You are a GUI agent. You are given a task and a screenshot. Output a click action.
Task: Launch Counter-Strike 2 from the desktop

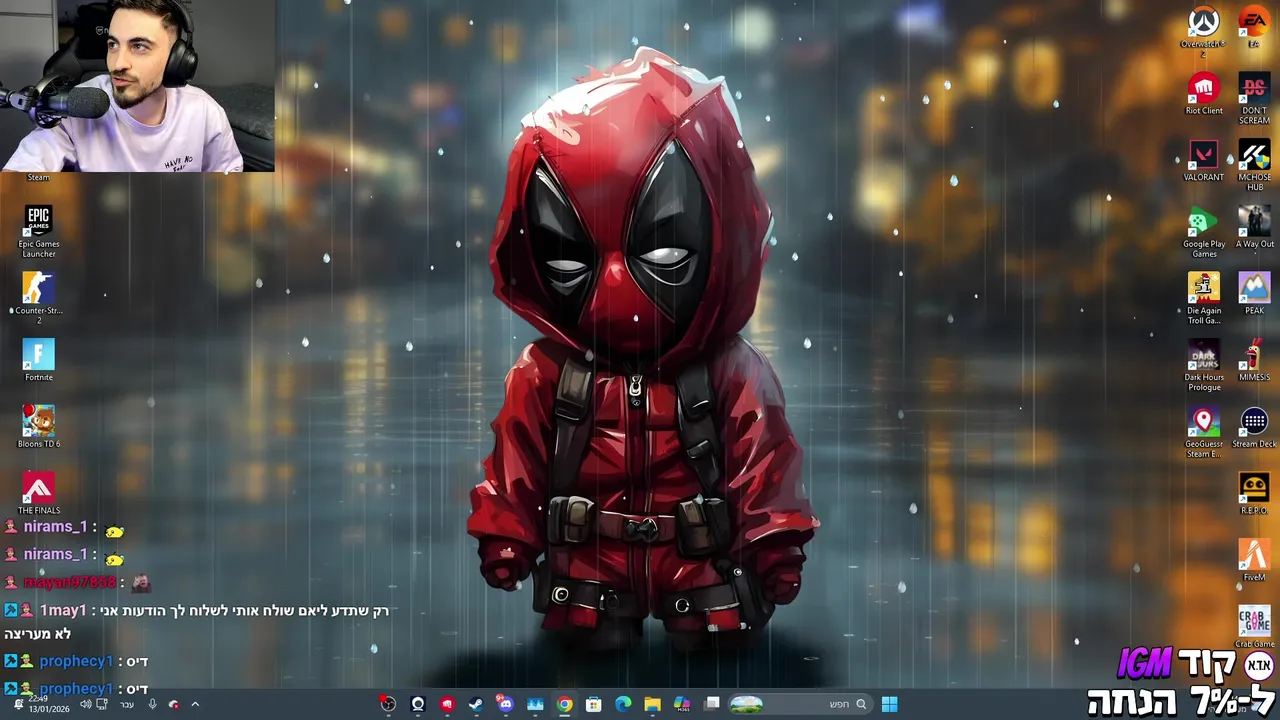point(39,298)
